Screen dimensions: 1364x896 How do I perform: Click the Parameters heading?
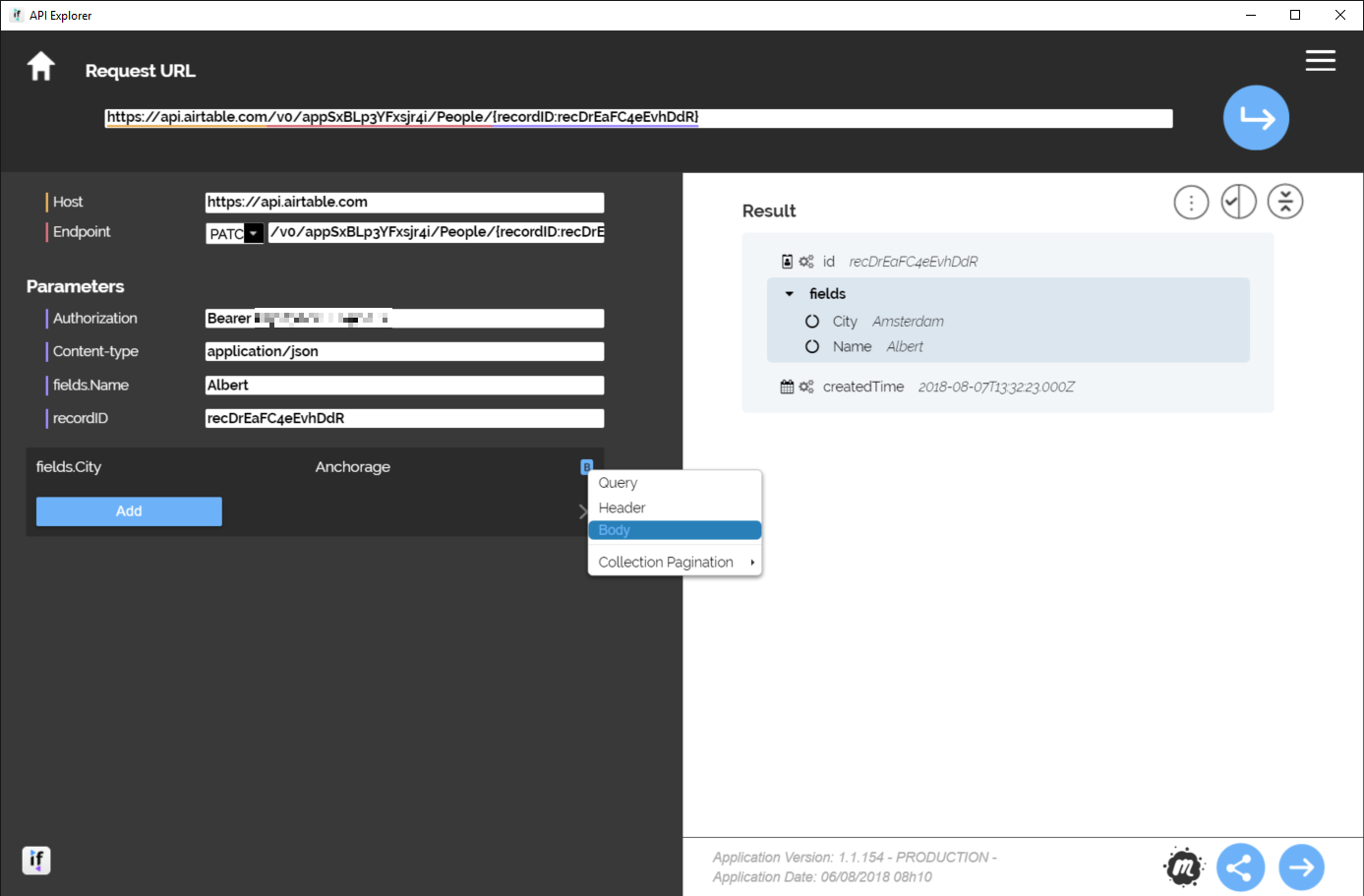point(76,287)
